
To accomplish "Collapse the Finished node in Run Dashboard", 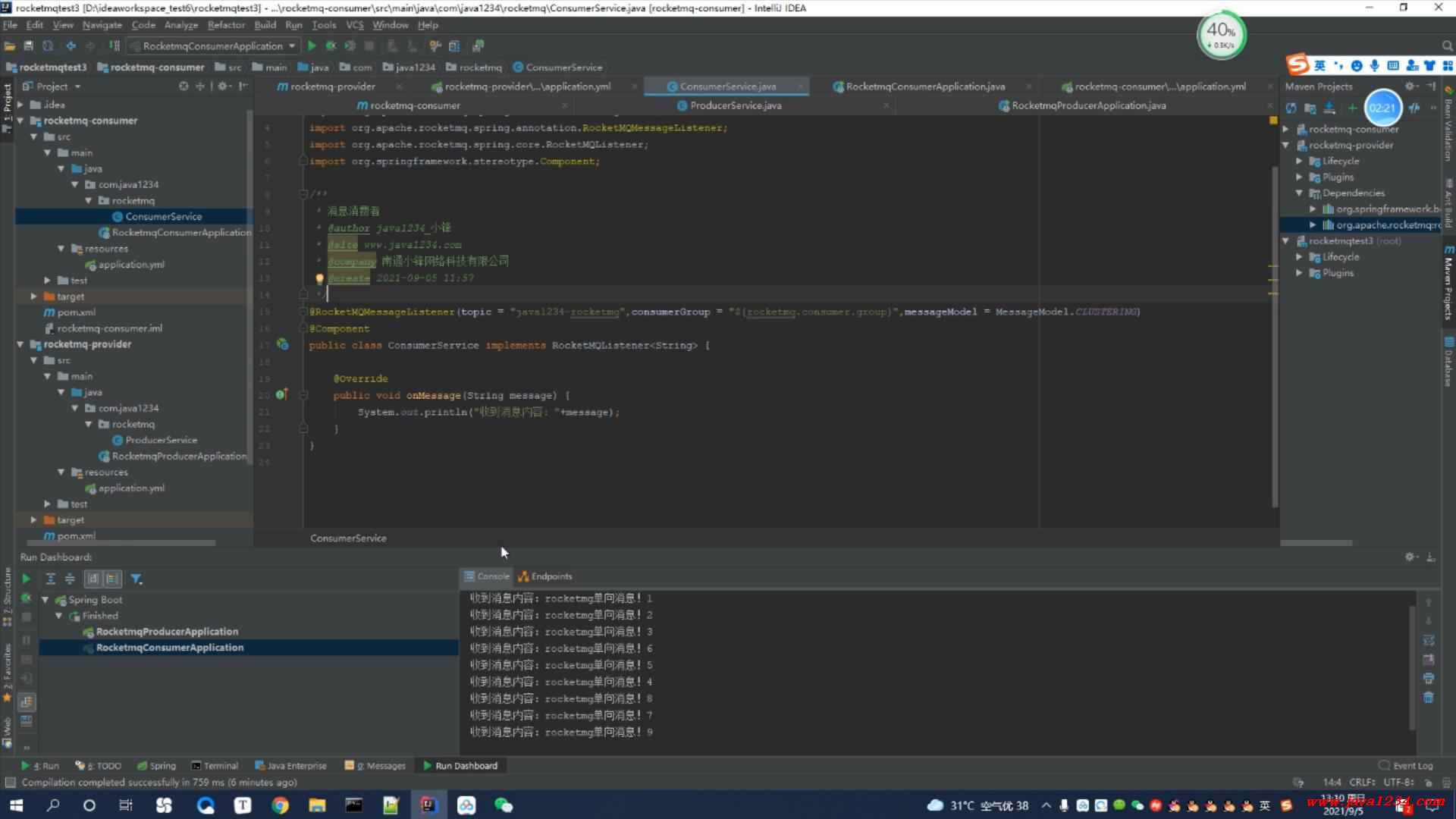I will point(59,616).
